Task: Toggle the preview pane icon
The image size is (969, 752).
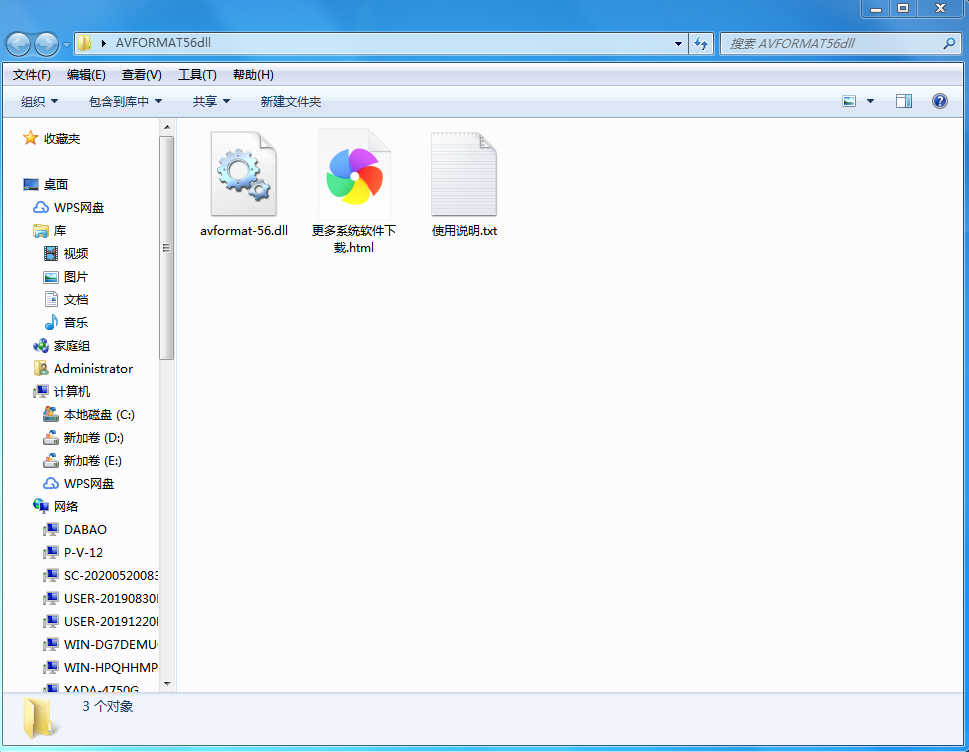Action: click(903, 101)
